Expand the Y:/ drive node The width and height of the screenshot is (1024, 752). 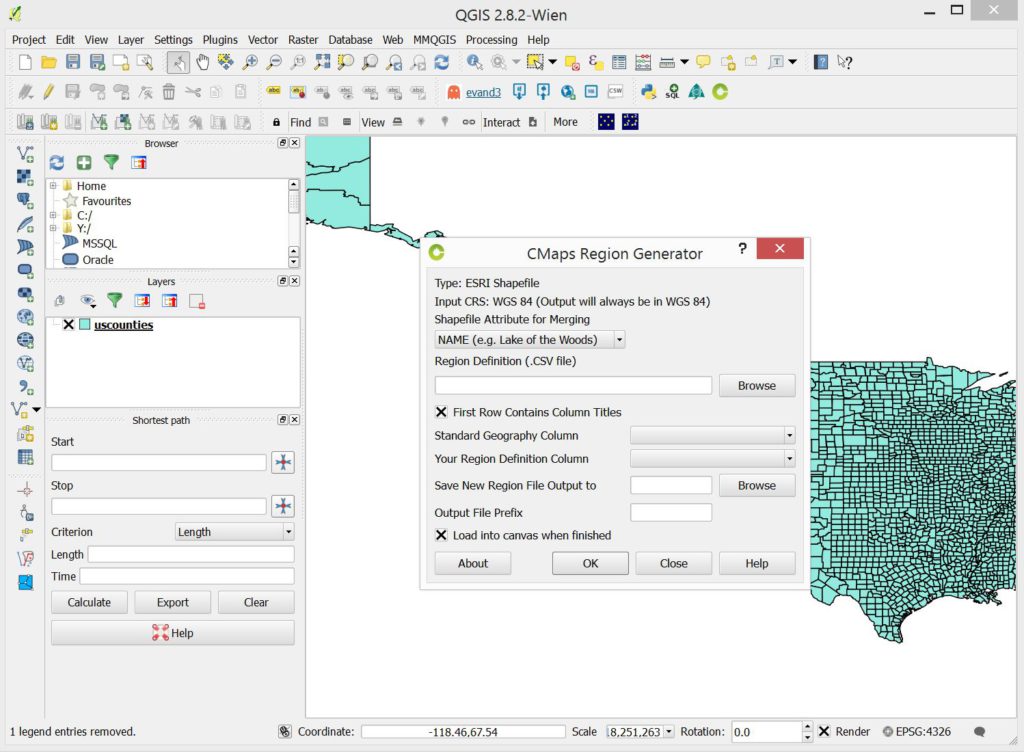[x=54, y=228]
